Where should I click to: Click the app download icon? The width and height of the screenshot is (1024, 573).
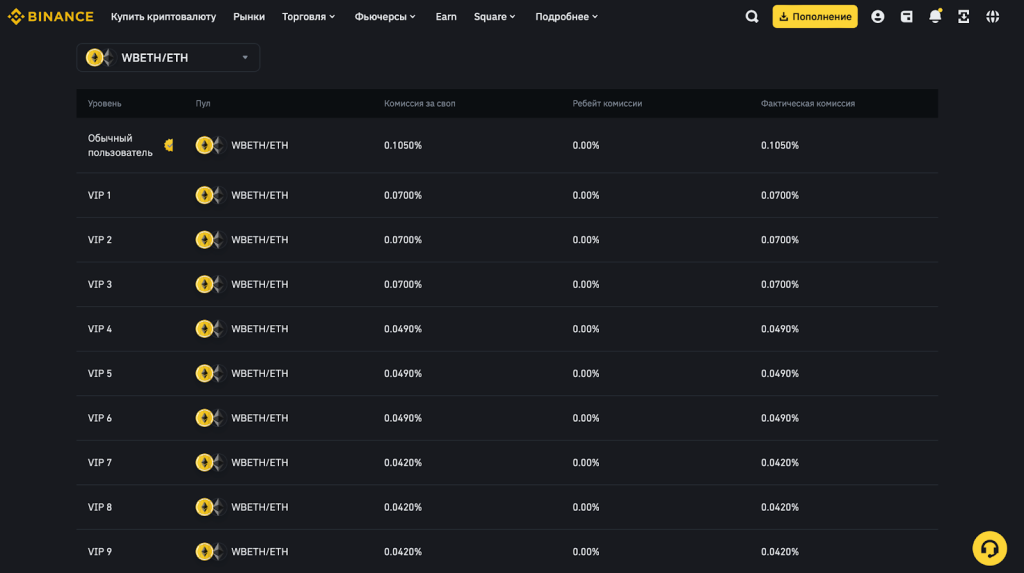(963, 17)
